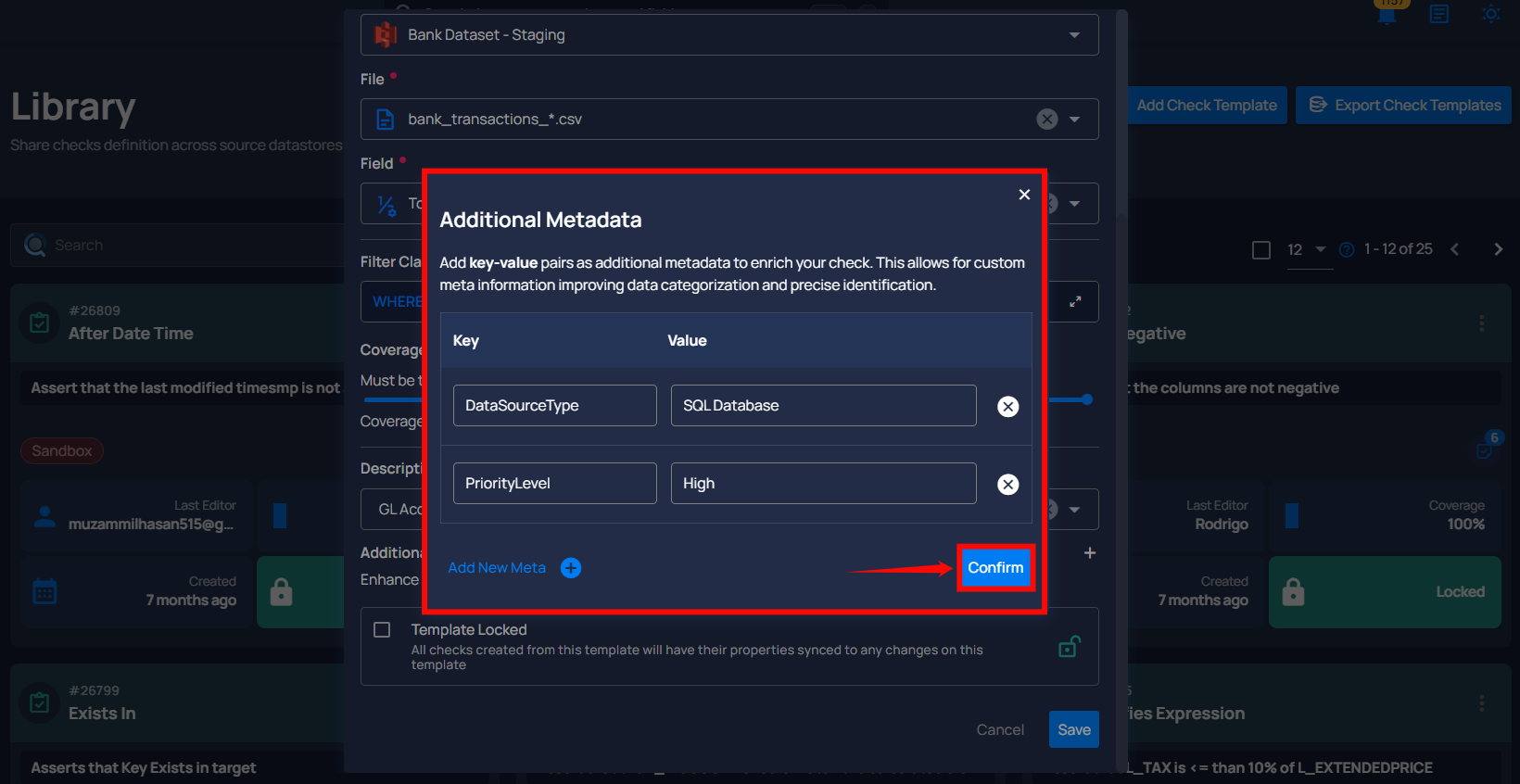Expand the File dropdown arrow
Image resolution: width=1520 pixels, height=784 pixels.
(x=1075, y=120)
